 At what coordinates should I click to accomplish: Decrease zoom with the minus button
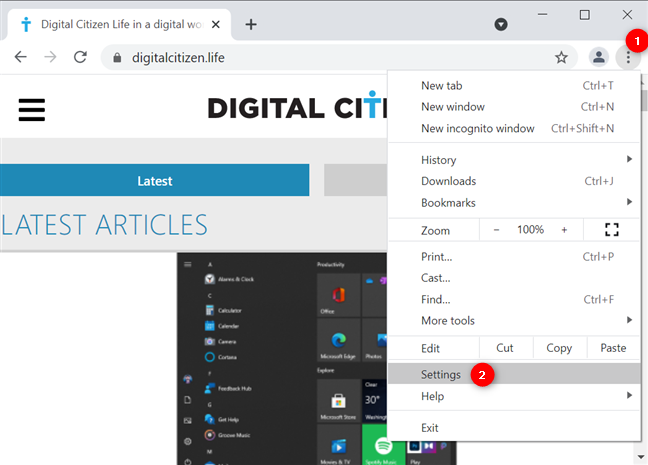click(496, 230)
